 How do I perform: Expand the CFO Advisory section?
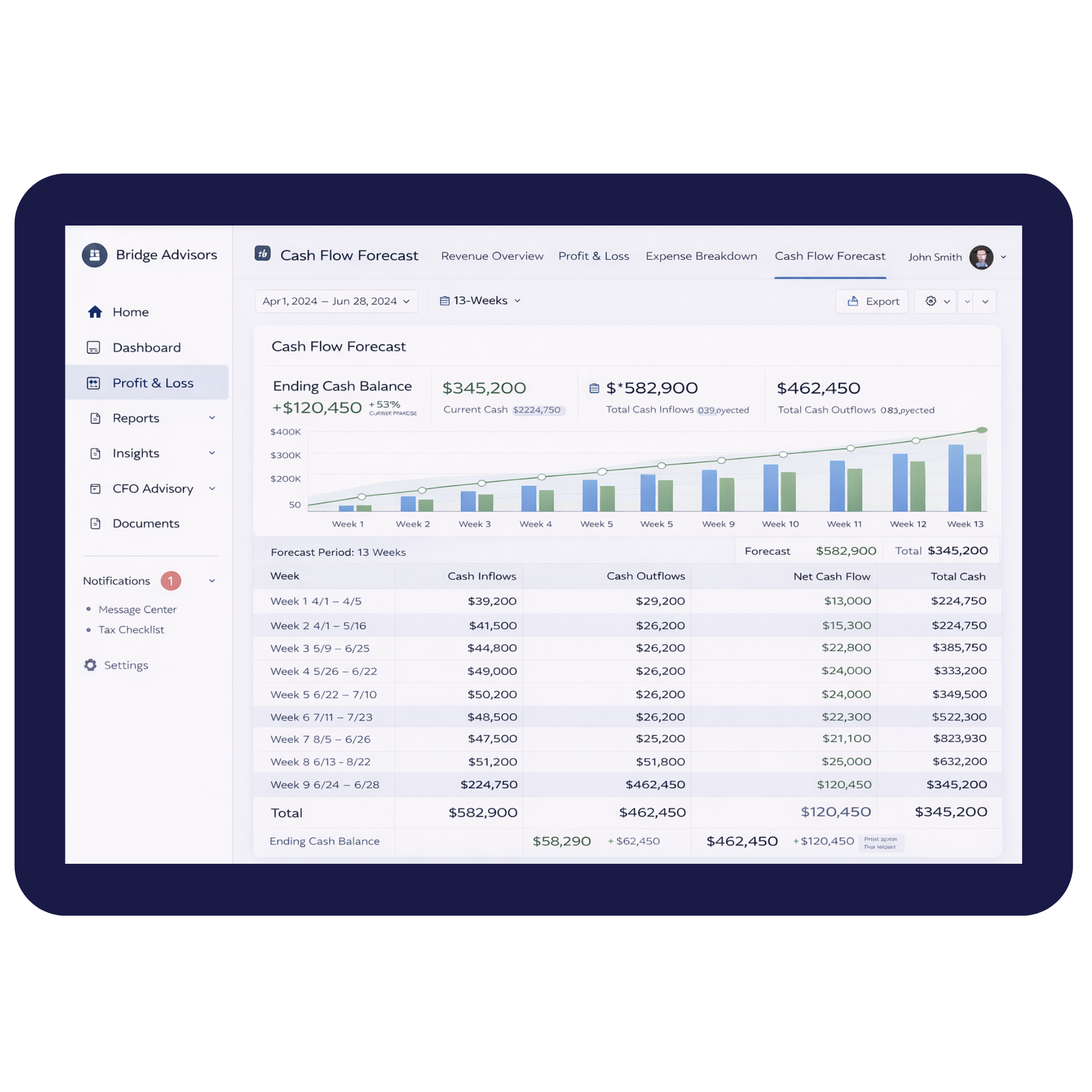click(x=212, y=488)
